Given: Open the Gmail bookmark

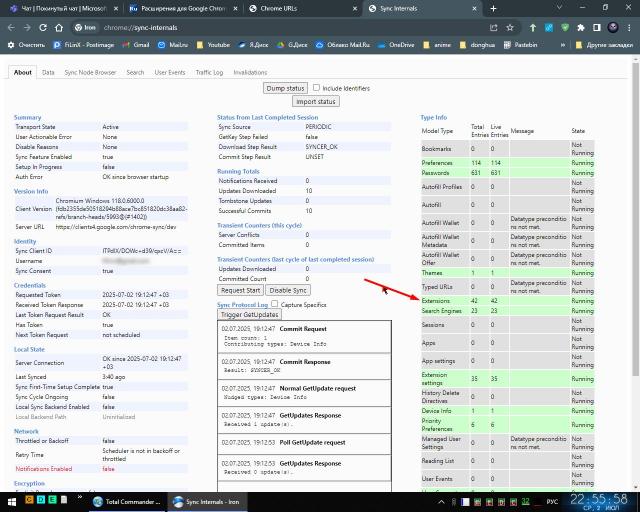Looking at the screenshot, I should click(x=136, y=45).
